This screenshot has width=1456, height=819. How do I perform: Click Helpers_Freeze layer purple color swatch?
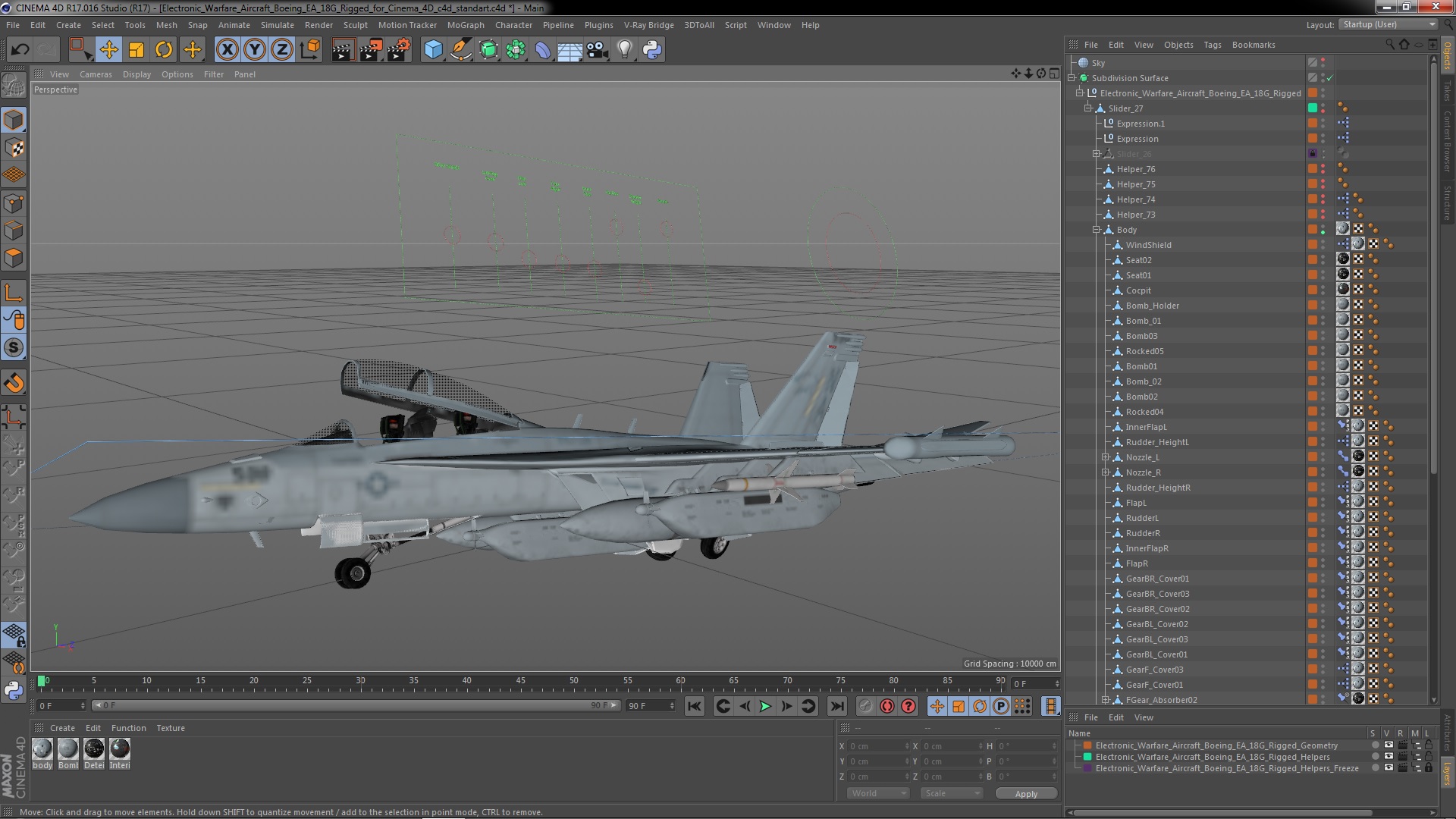[x=1087, y=768]
